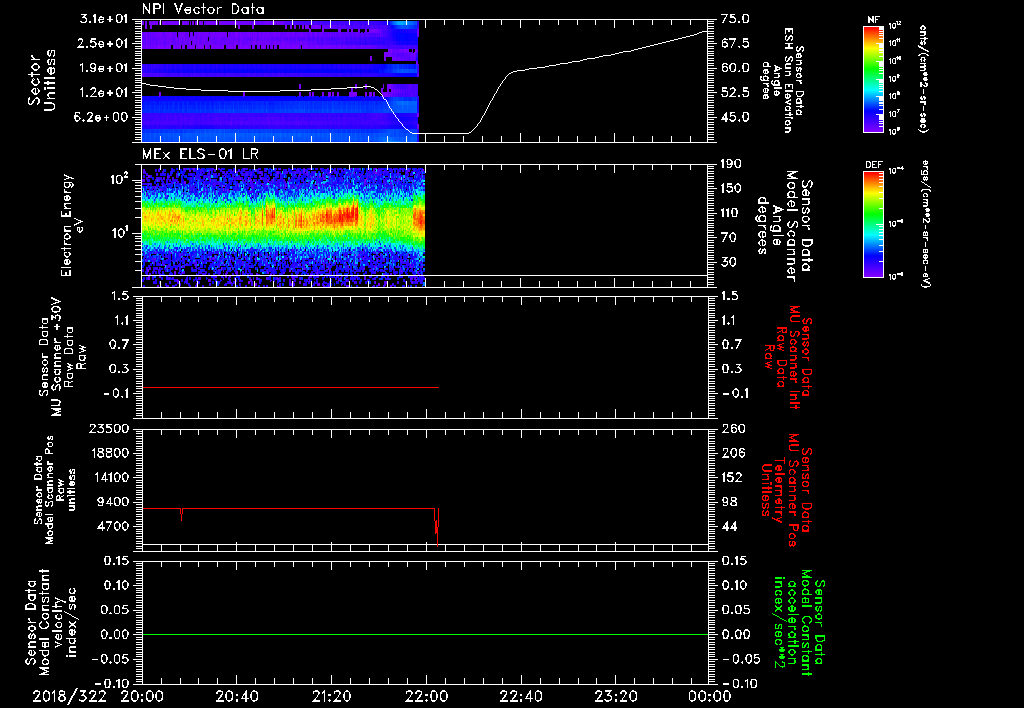Click the 'Model Scanner Pos Raw unitless' axis label
The height and width of the screenshot is (708, 1024).
[x=55, y=489]
